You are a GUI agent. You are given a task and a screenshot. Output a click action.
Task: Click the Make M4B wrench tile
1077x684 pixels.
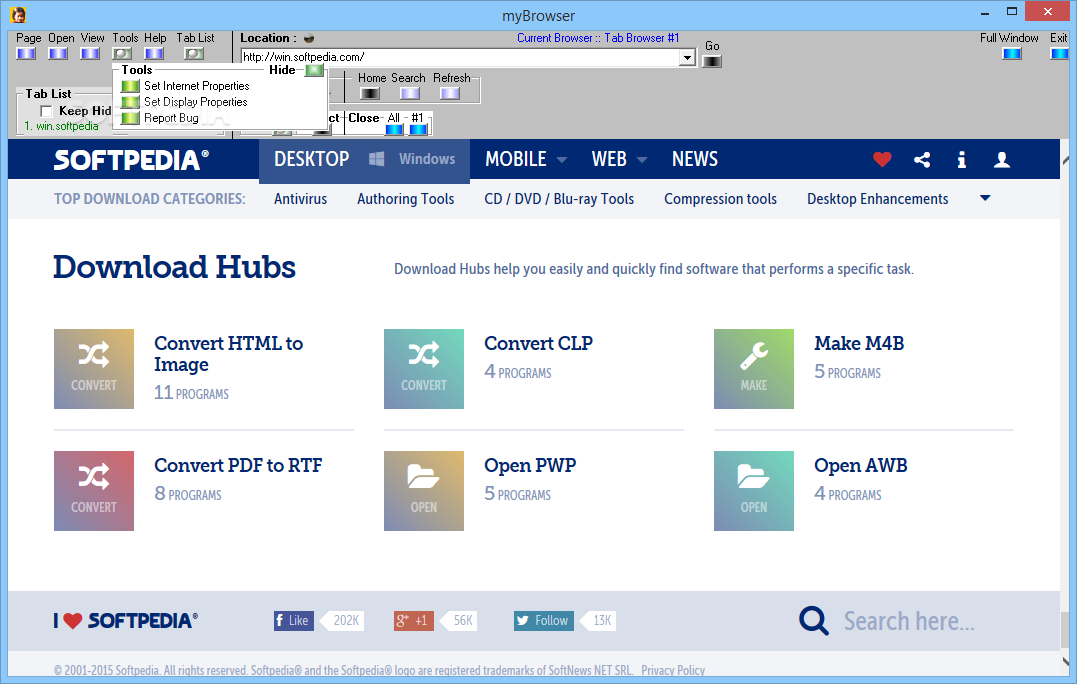(753, 369)
